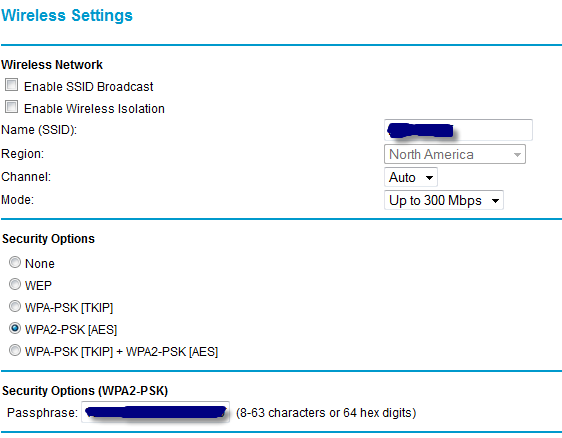
Task: Click the WEP label text
Action: click(38, 286)
